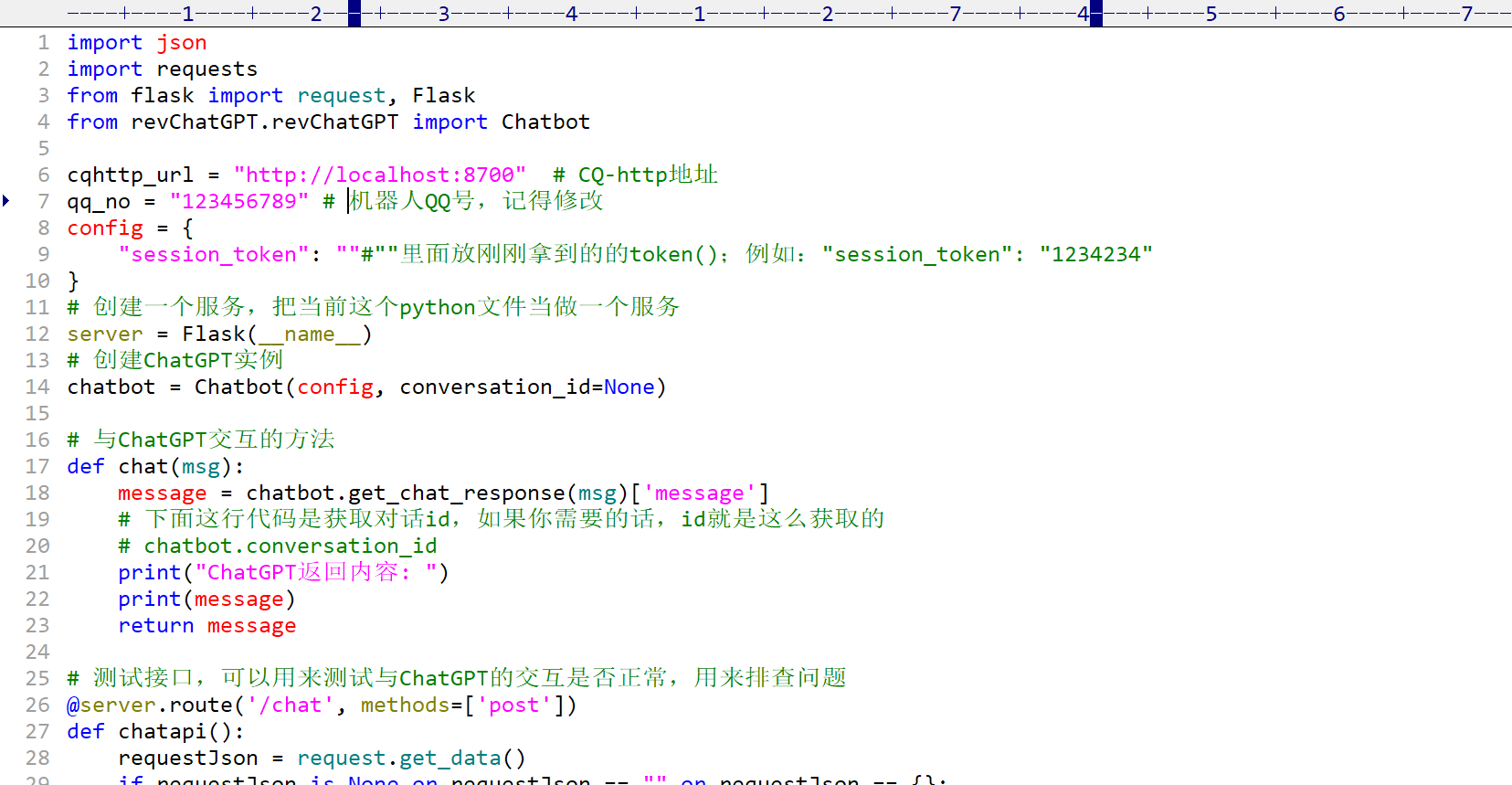Screen dimensions: 1512x785
Task: Click "get_chat_response" method call on line 18
Action: pyautogui.click(x=457, y=493)
